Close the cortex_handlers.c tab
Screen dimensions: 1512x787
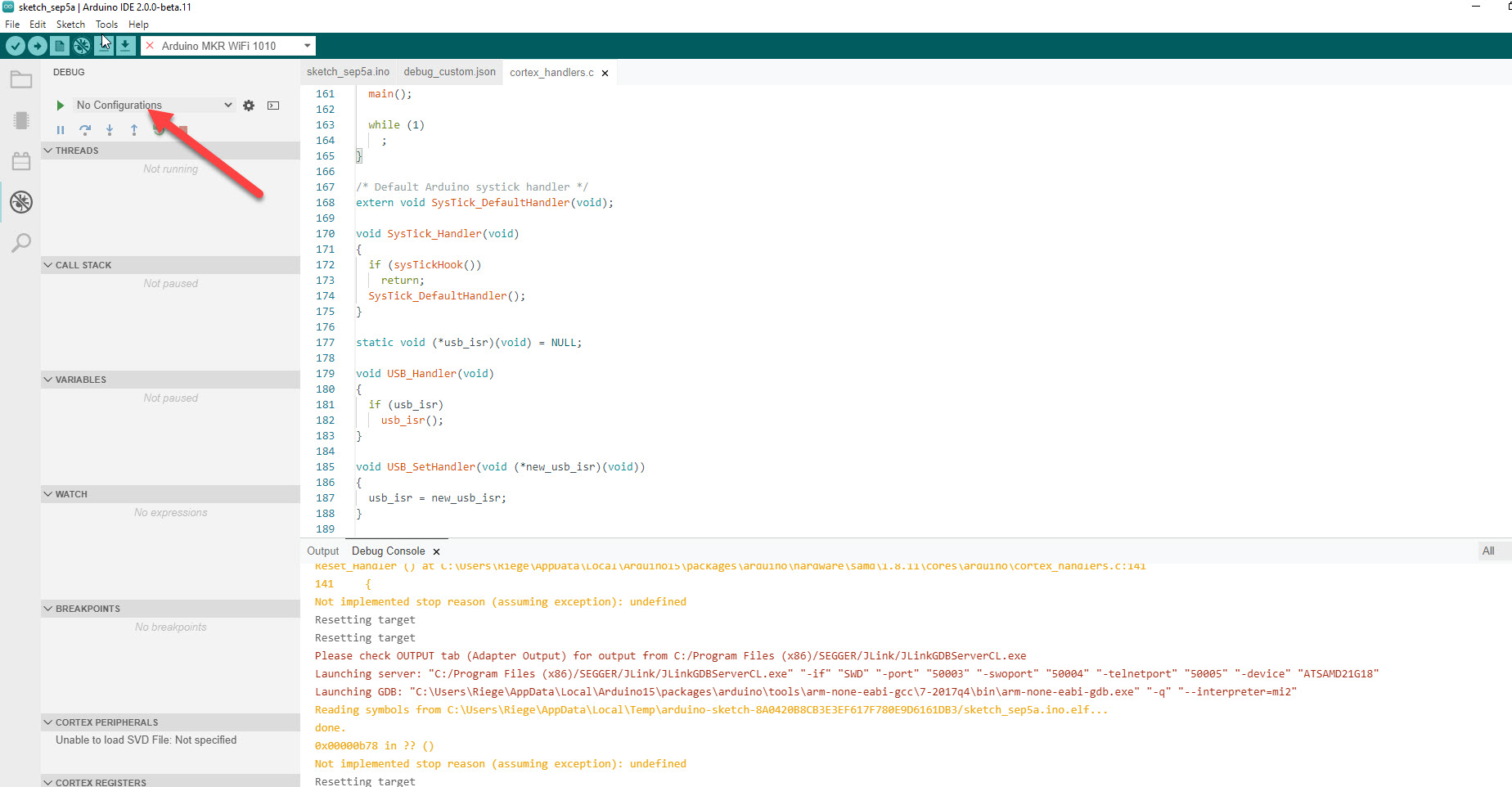[605, 72]
